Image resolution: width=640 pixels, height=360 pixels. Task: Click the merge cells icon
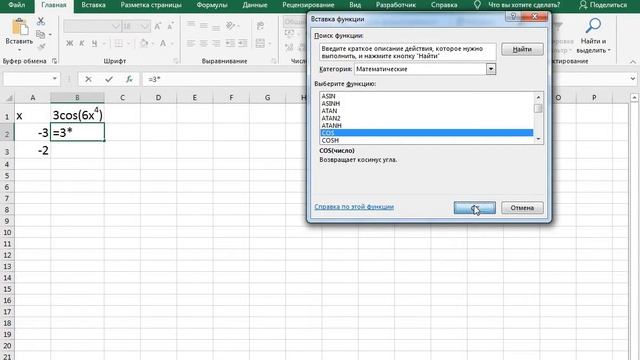tap(260, 43)
